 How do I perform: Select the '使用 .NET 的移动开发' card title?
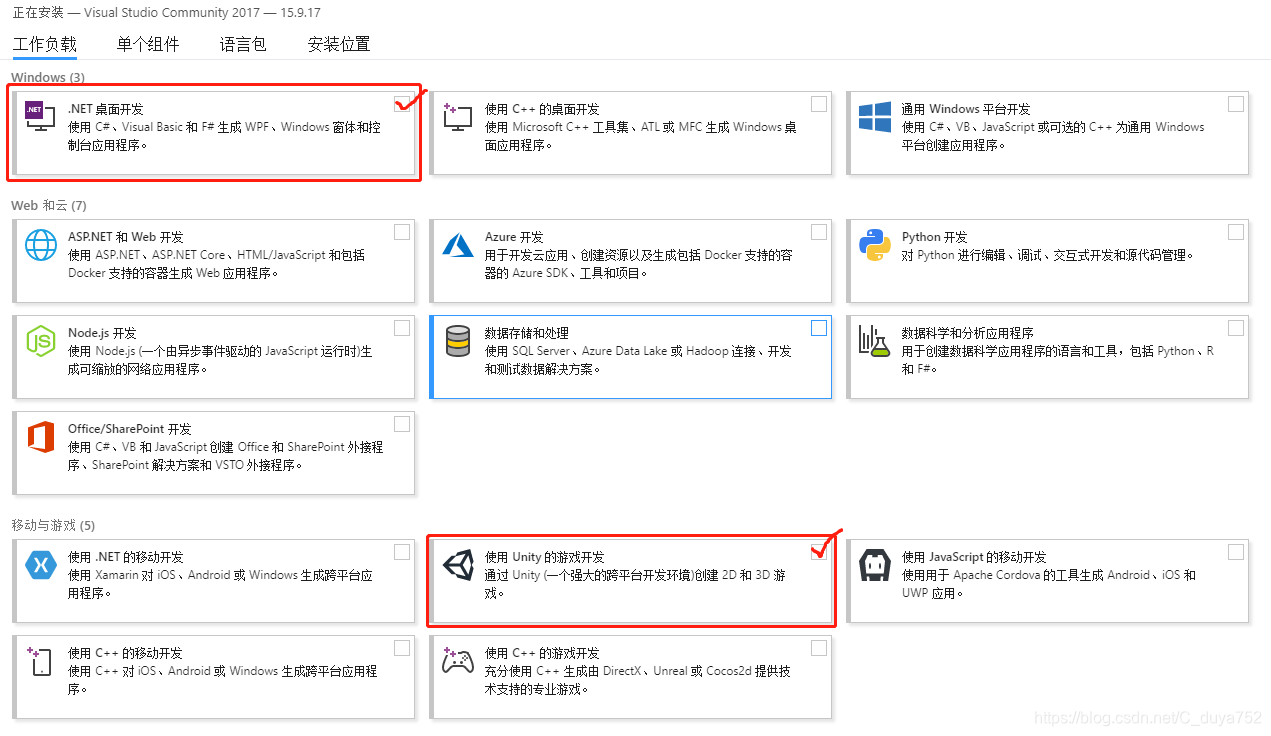pos(126,557)
